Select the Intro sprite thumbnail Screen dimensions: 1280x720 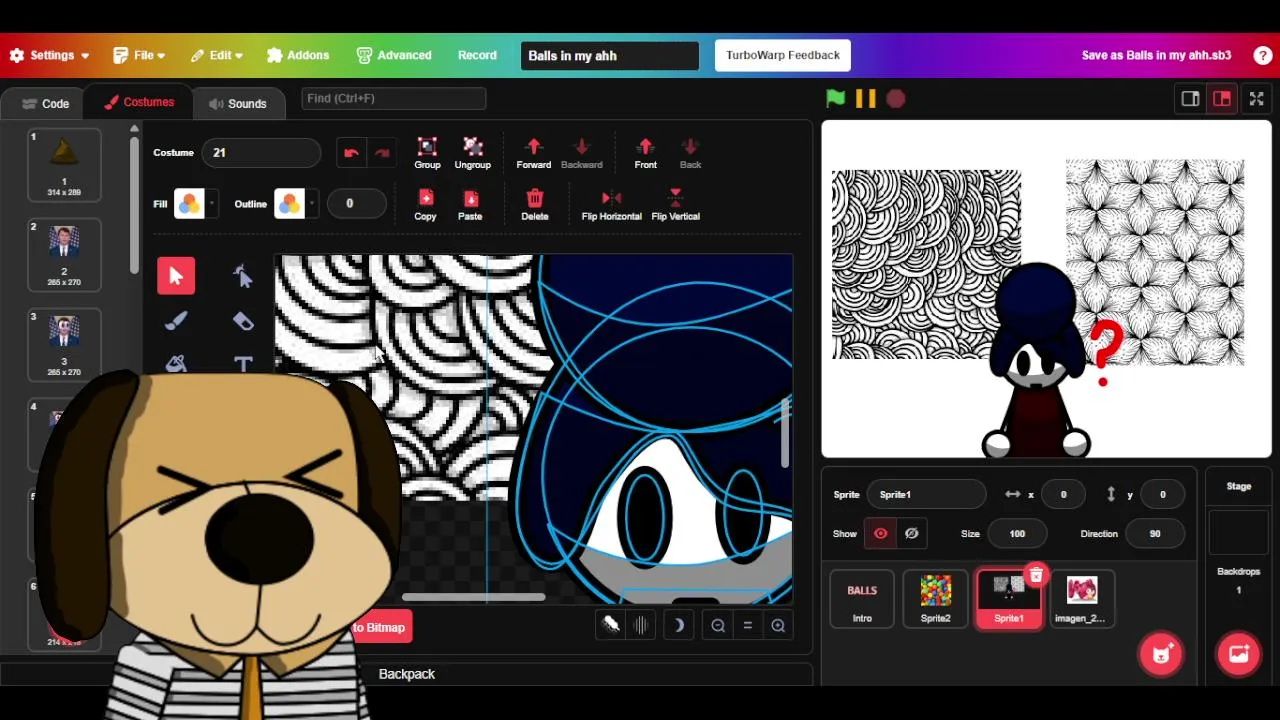point(862,598)
